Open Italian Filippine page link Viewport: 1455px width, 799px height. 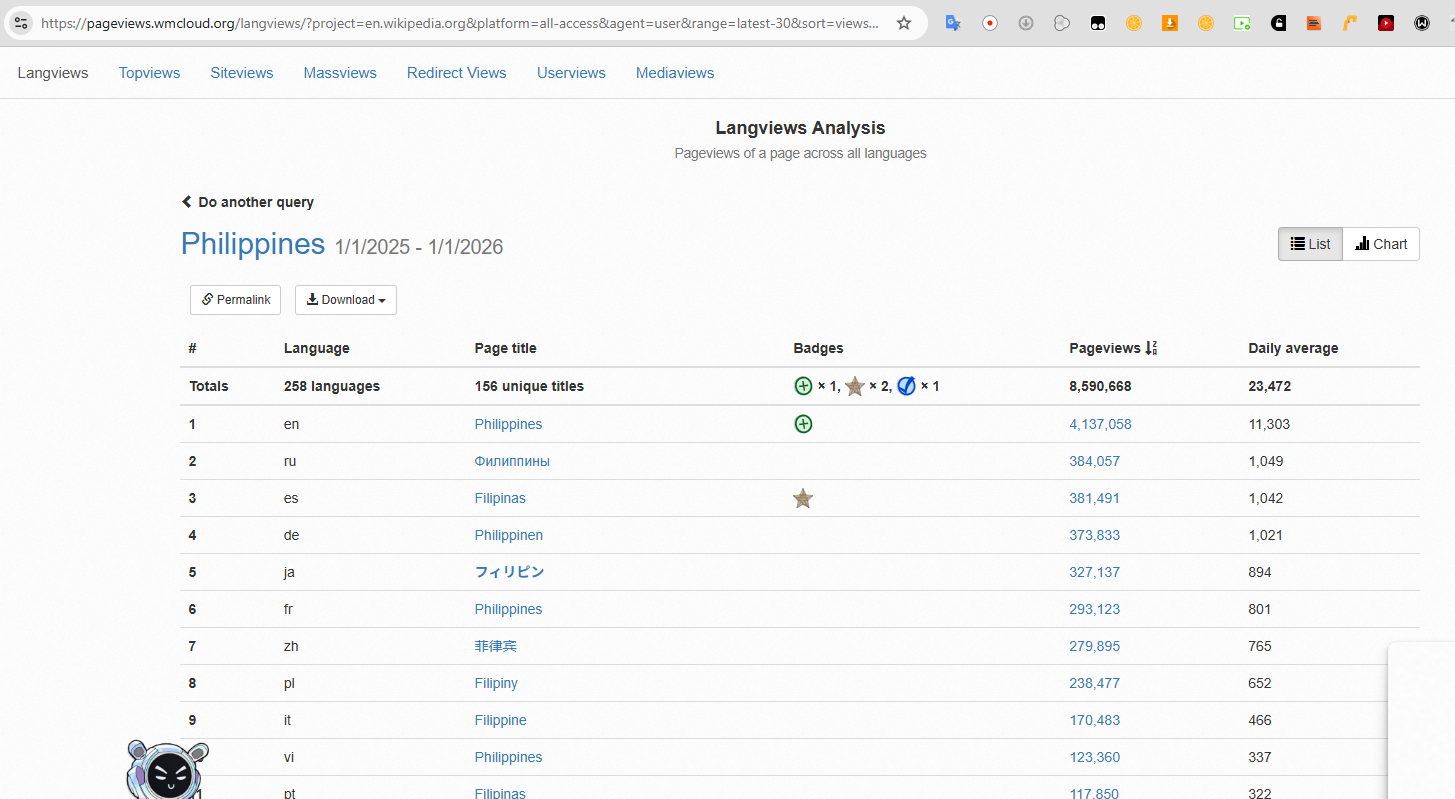tap(501, 720)
